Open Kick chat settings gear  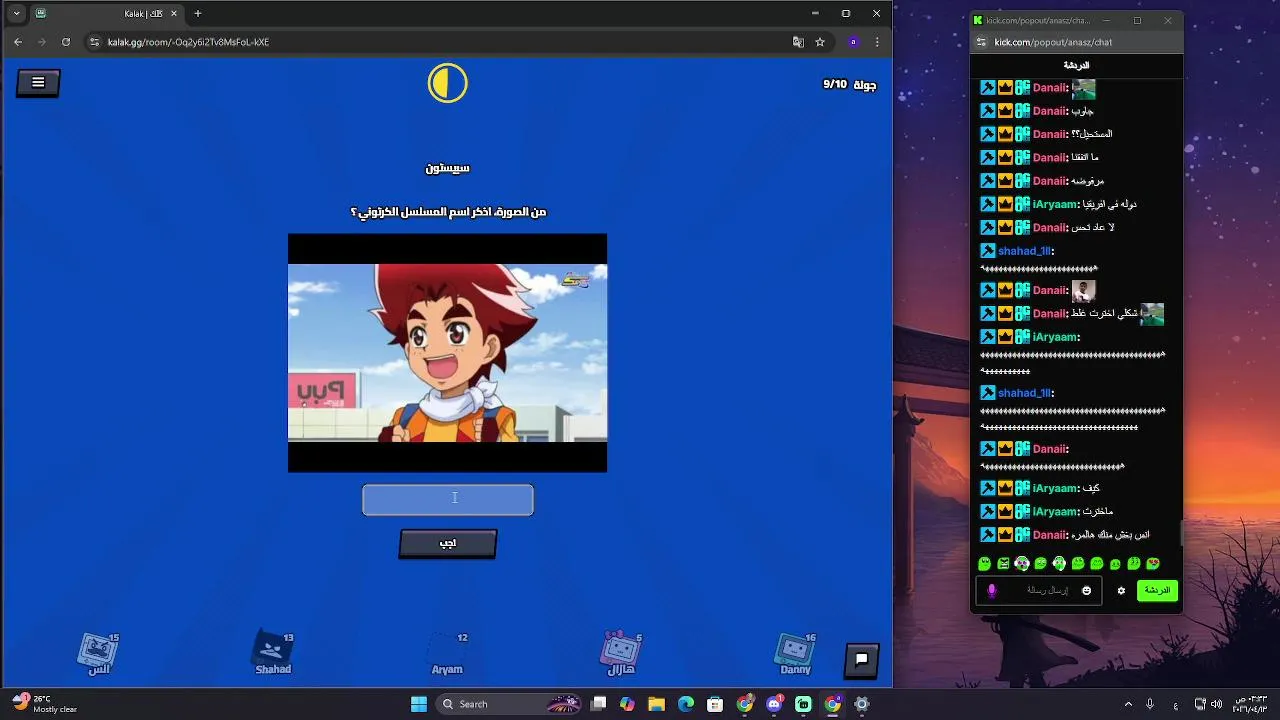tap(1121, 590)
